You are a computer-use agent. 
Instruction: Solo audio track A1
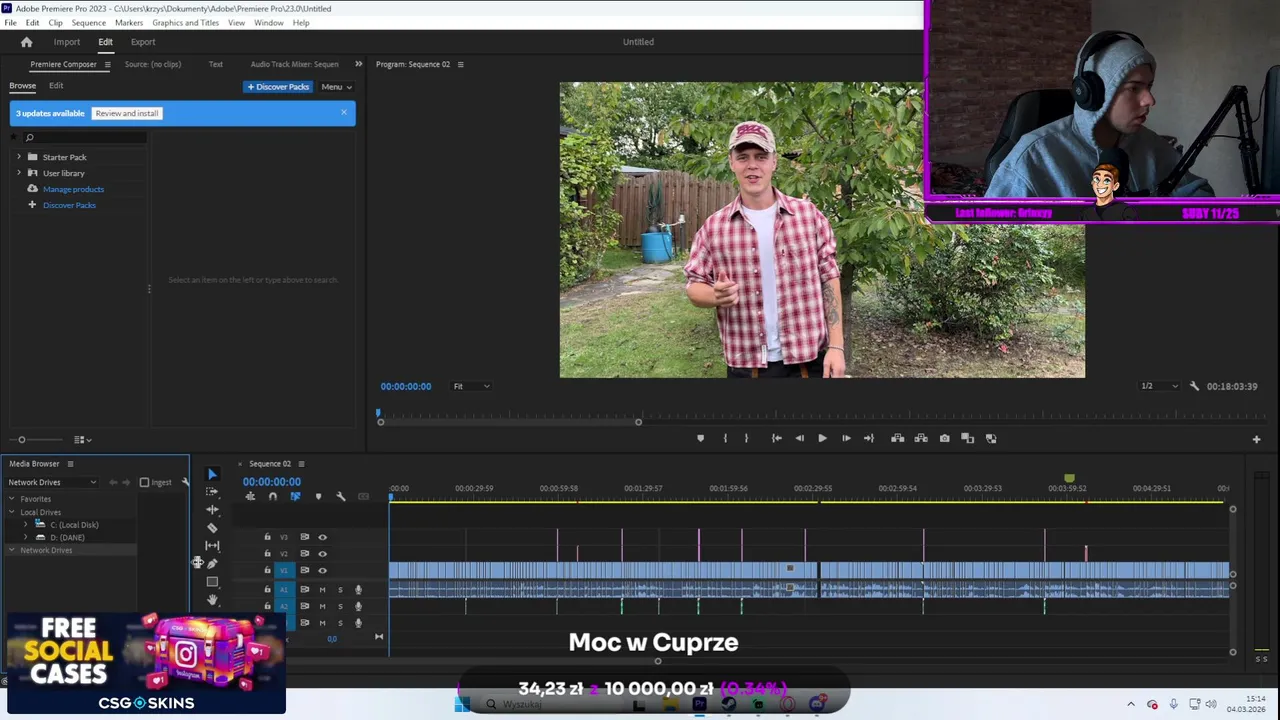pos(340,589)
